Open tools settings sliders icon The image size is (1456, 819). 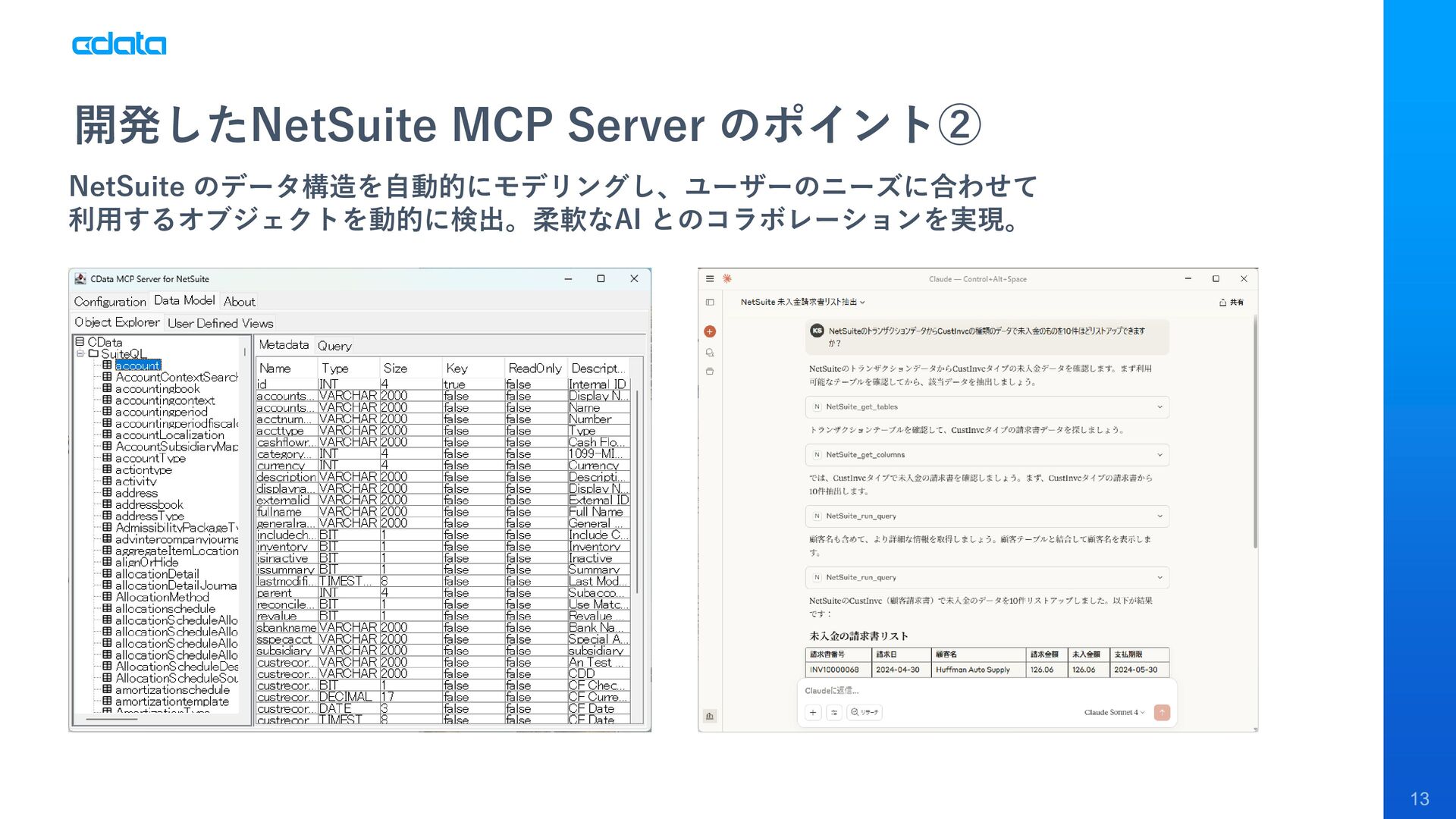[834, 712]
